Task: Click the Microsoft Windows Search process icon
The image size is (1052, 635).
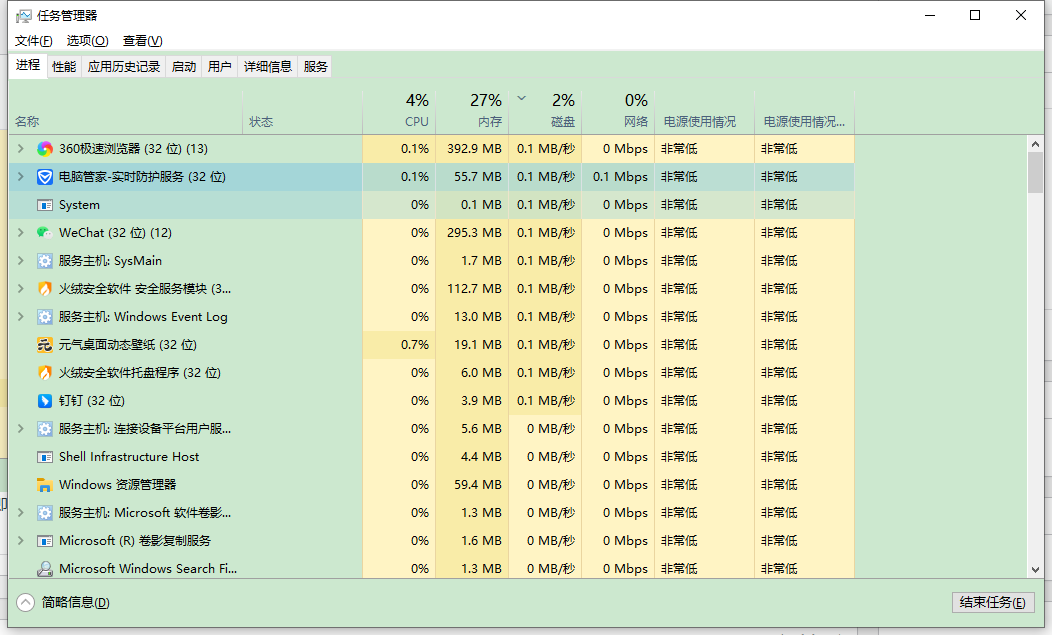Action: pyautogui.click(x=45, y=569)
